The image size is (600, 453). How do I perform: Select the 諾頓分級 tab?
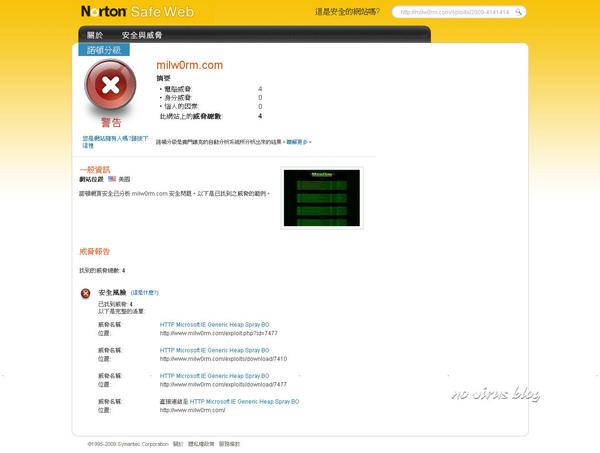[104, 50]
